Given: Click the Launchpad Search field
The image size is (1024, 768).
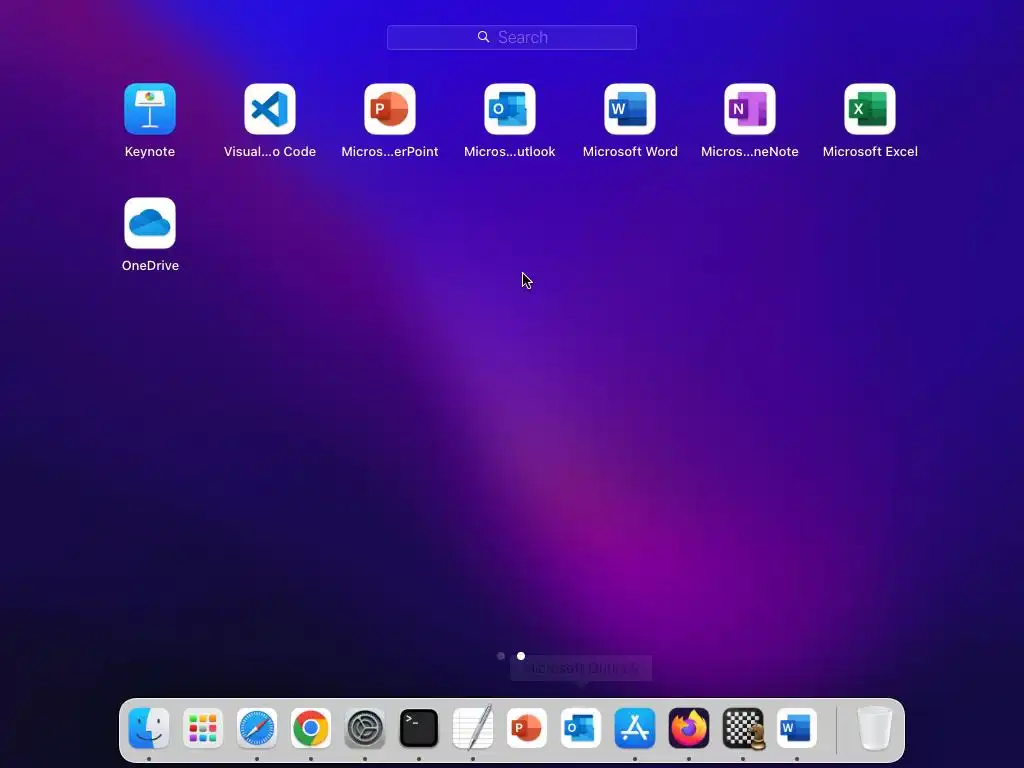Looking at the screenshot, I should [x=512, y=37].
